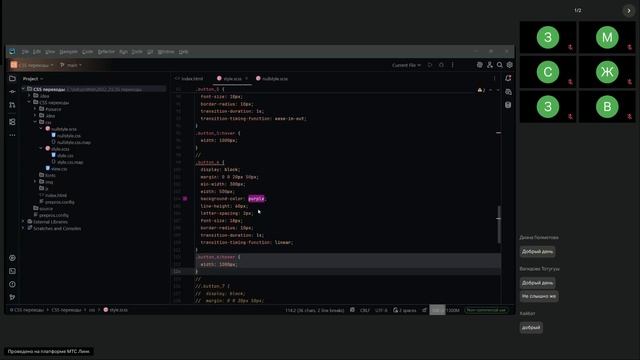Open the Problems tool window
This screenshot has width=640, height=360.
click(x=12, y=284)
